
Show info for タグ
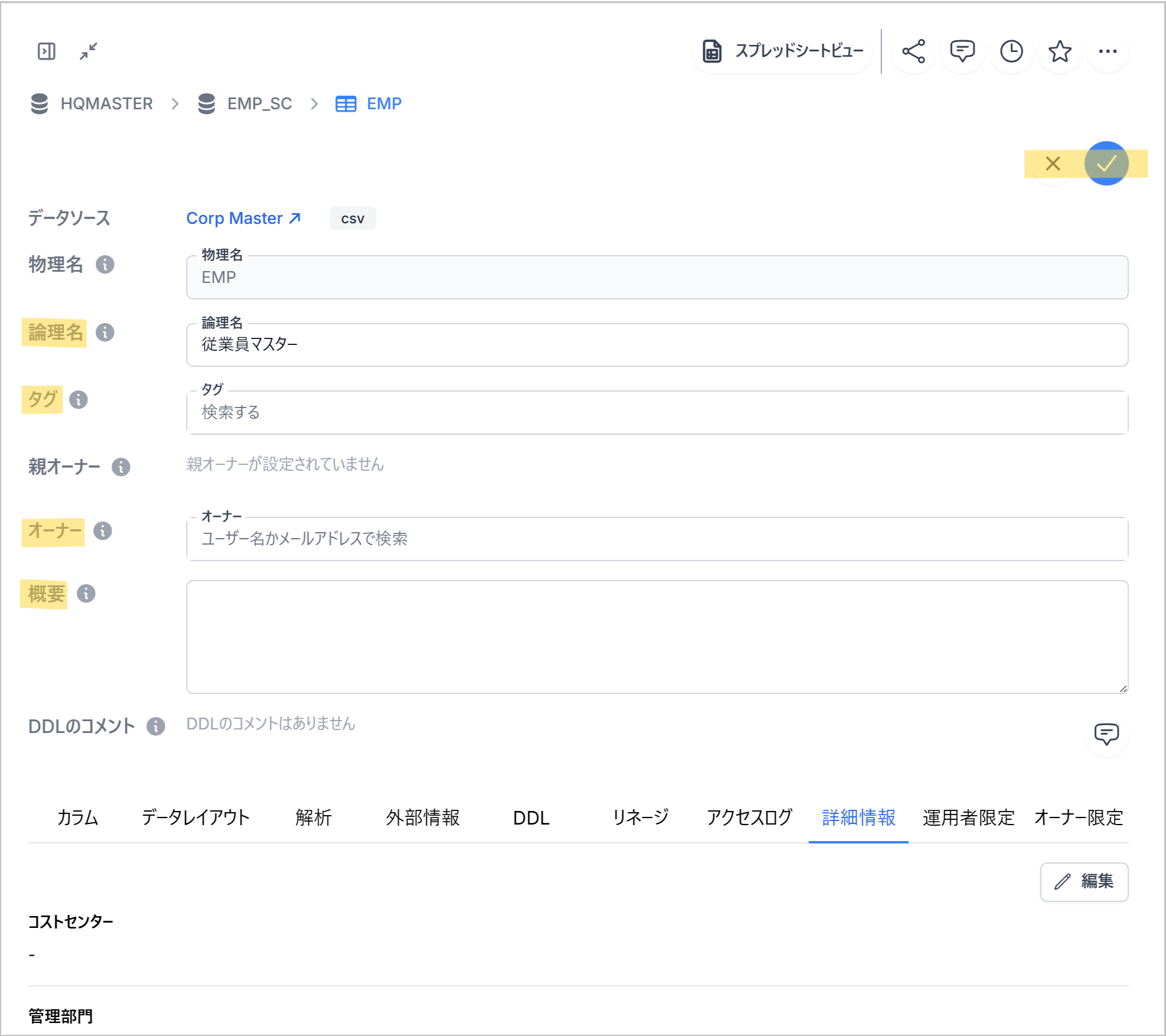[x=79, y=400]
